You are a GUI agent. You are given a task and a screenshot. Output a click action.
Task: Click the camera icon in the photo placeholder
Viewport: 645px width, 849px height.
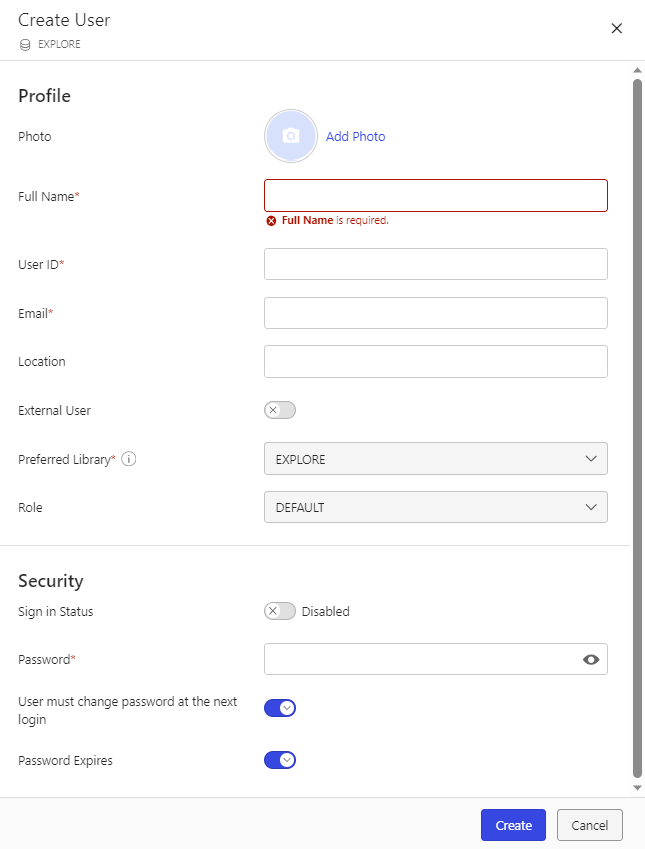coord(290,135)
